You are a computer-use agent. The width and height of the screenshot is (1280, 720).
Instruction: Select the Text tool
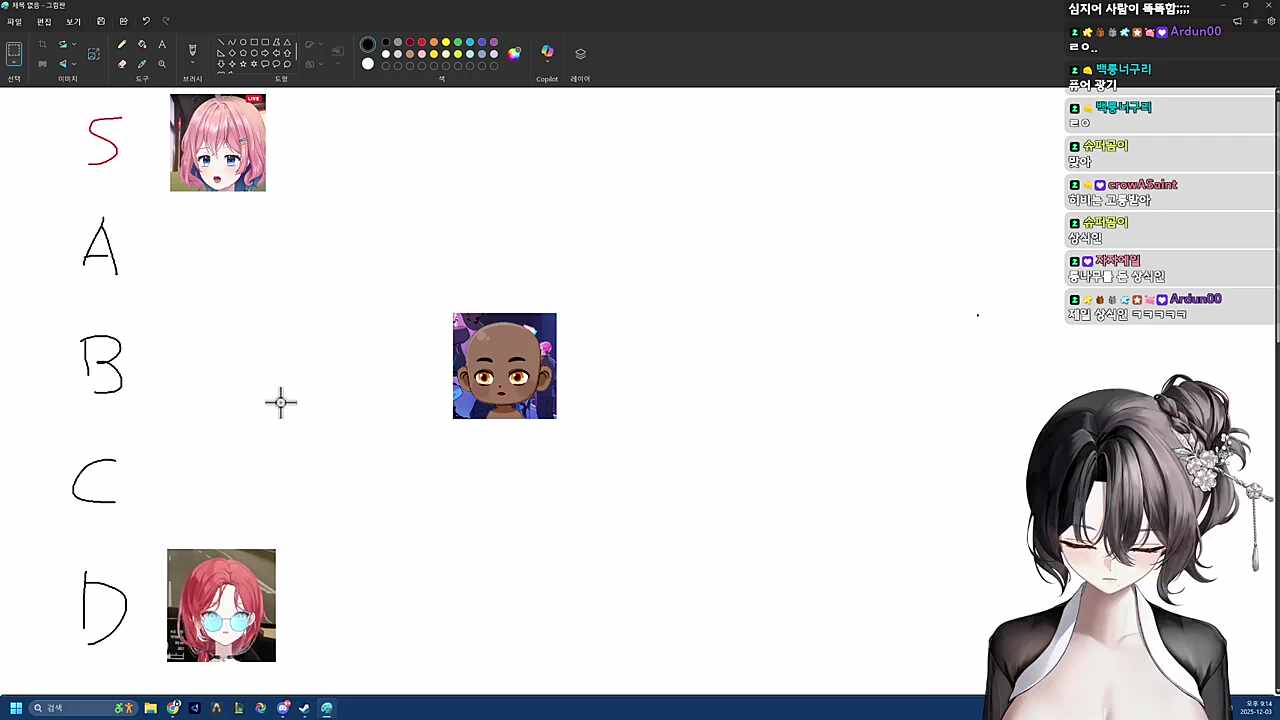162,44
